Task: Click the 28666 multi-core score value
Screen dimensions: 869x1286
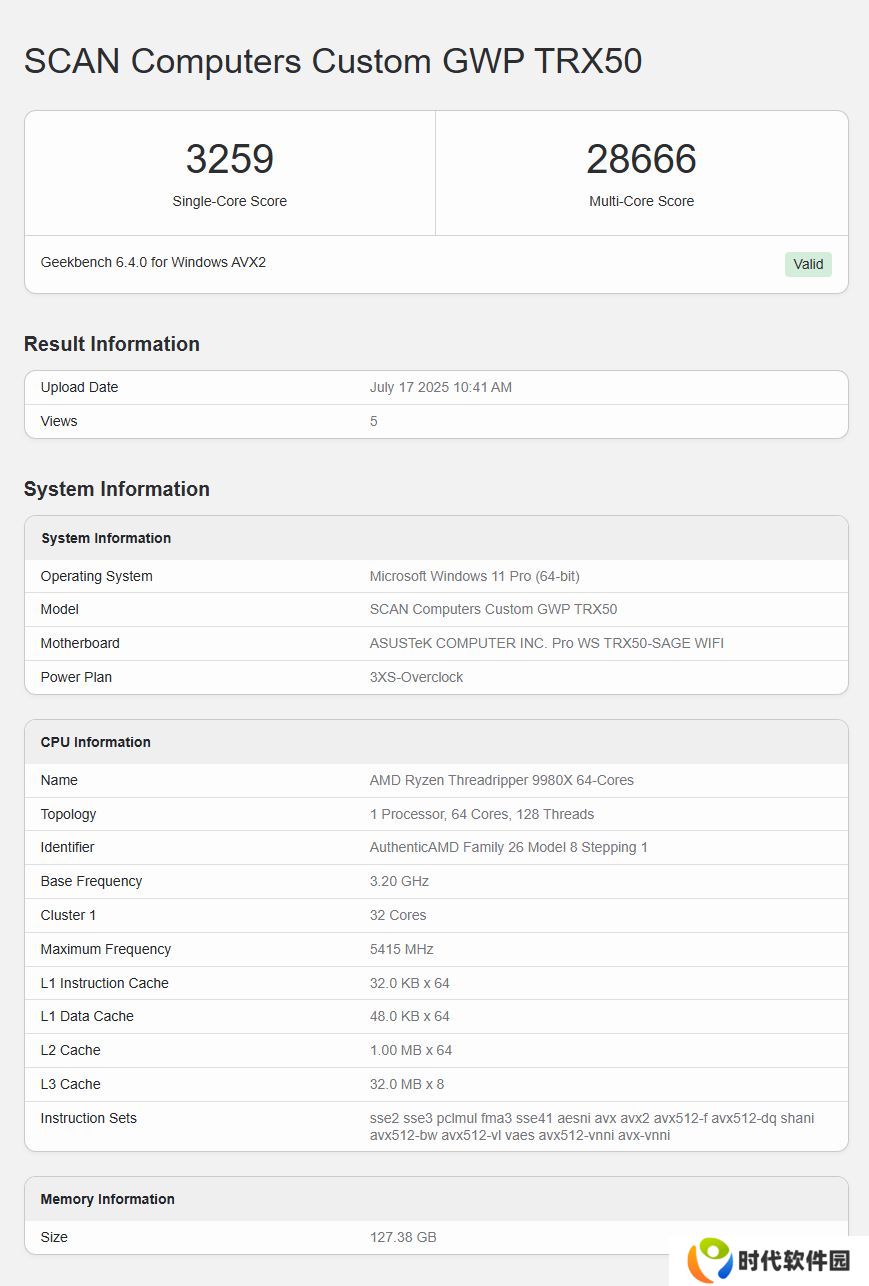Action: 641,160
